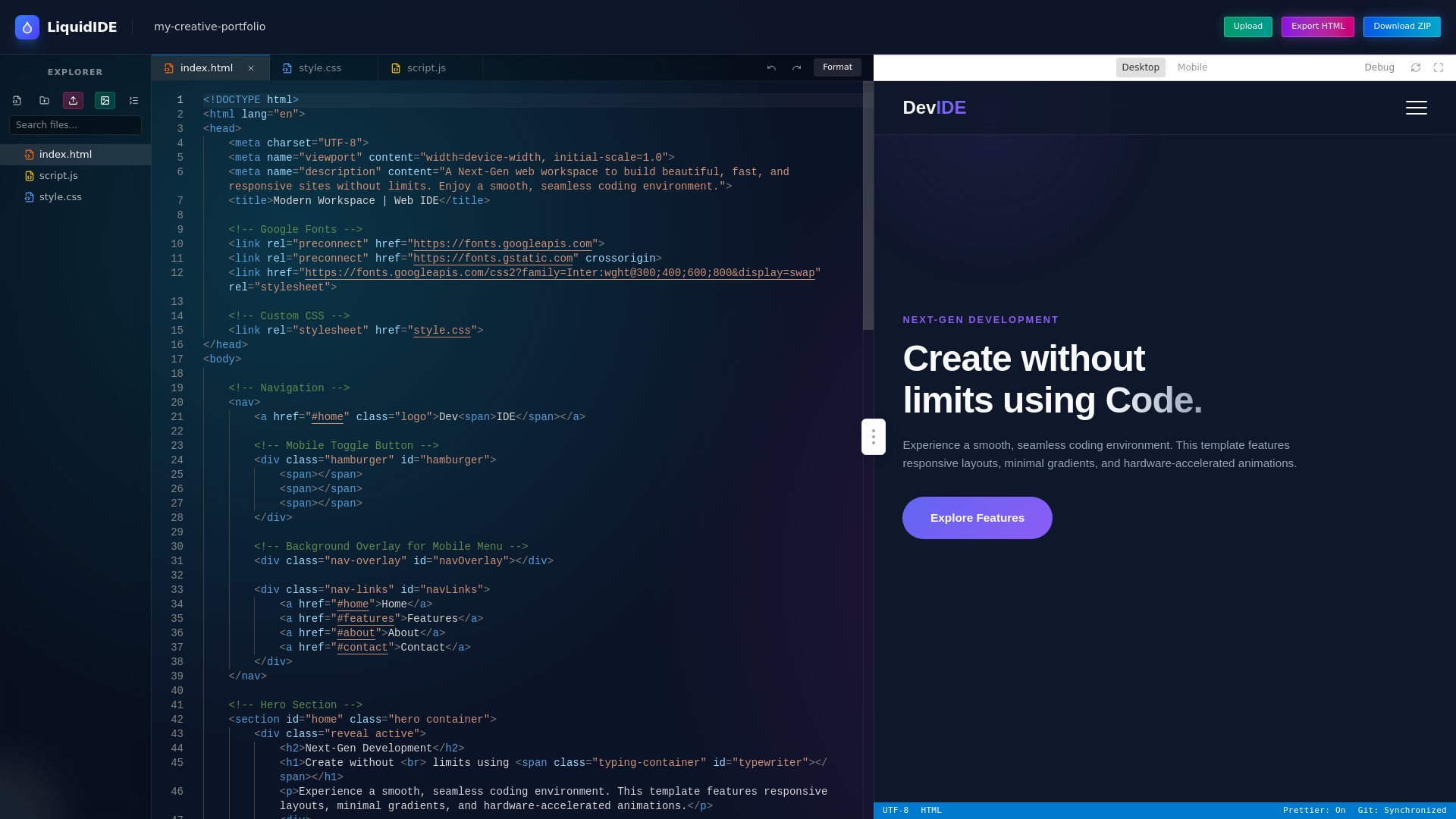Select the index.html editor tab
Viewport: 1456px width, 819px height.
click(x=210, y=68)
